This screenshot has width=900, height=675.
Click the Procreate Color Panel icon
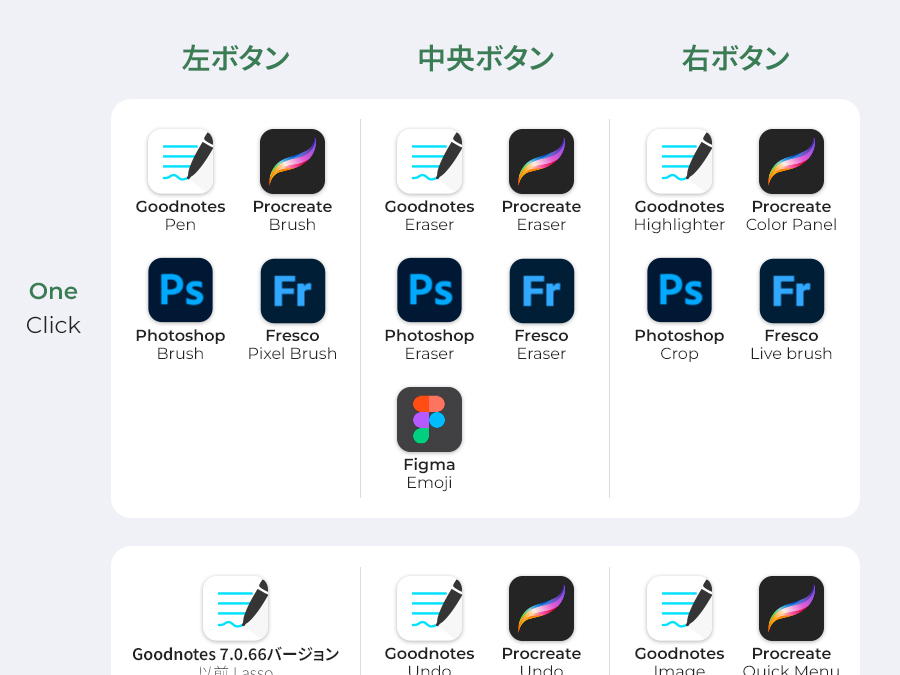point(791,161)
